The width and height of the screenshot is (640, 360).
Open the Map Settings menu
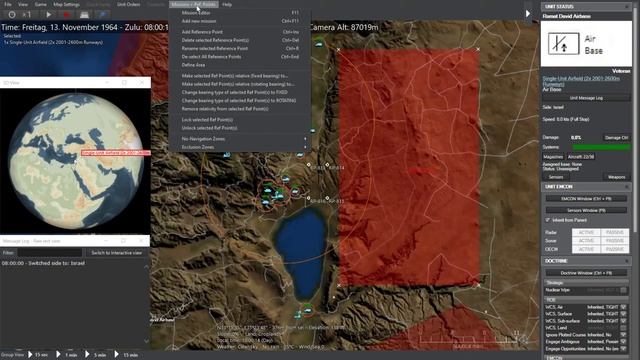[66, 4]
